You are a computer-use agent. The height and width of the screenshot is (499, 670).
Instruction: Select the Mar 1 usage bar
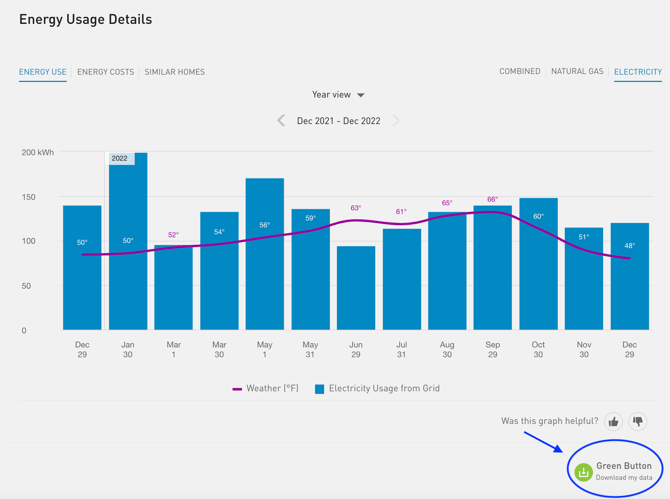click(x=173, y=288)
